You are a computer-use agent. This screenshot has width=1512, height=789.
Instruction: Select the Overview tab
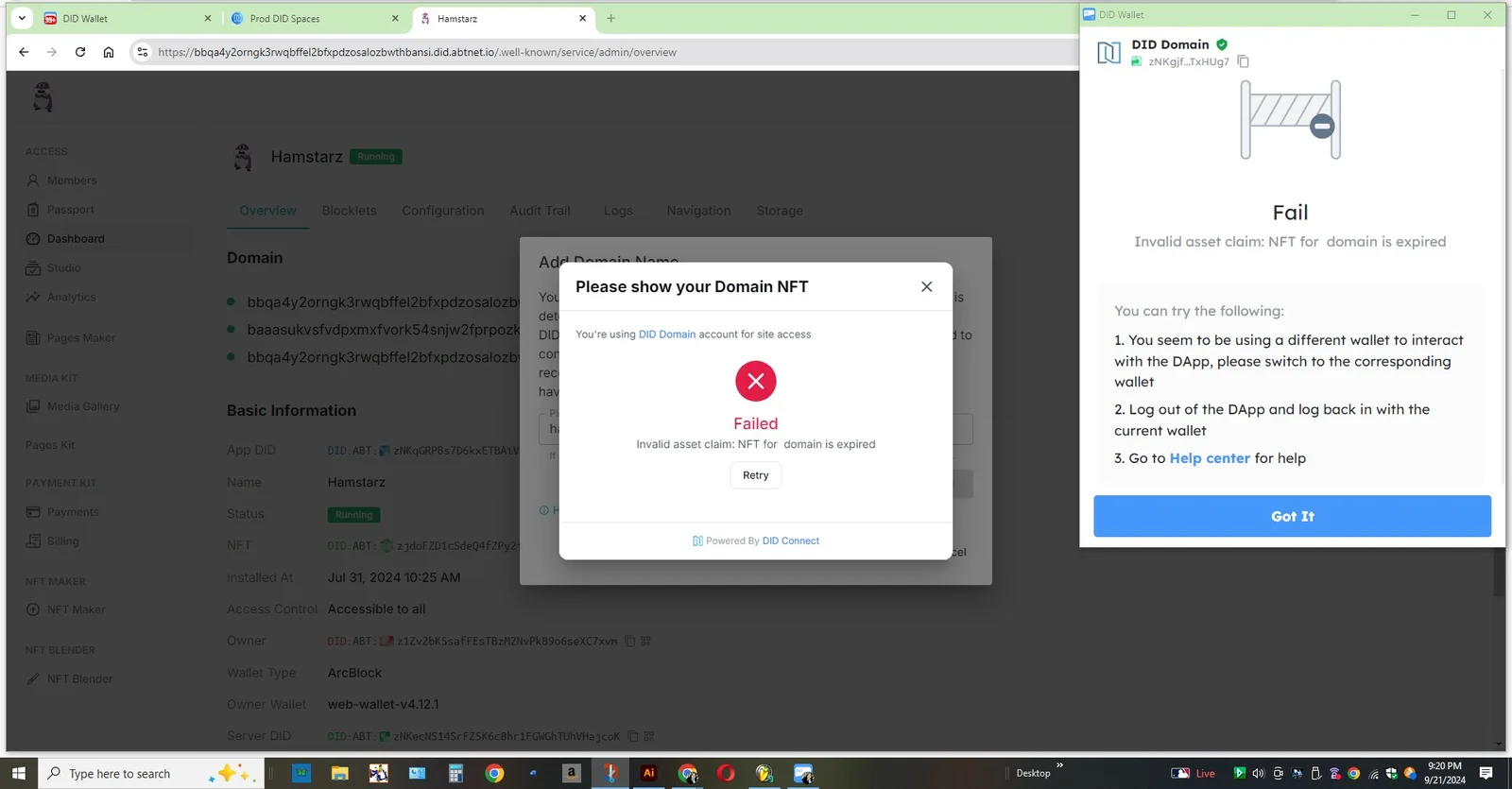coord(267,211)
